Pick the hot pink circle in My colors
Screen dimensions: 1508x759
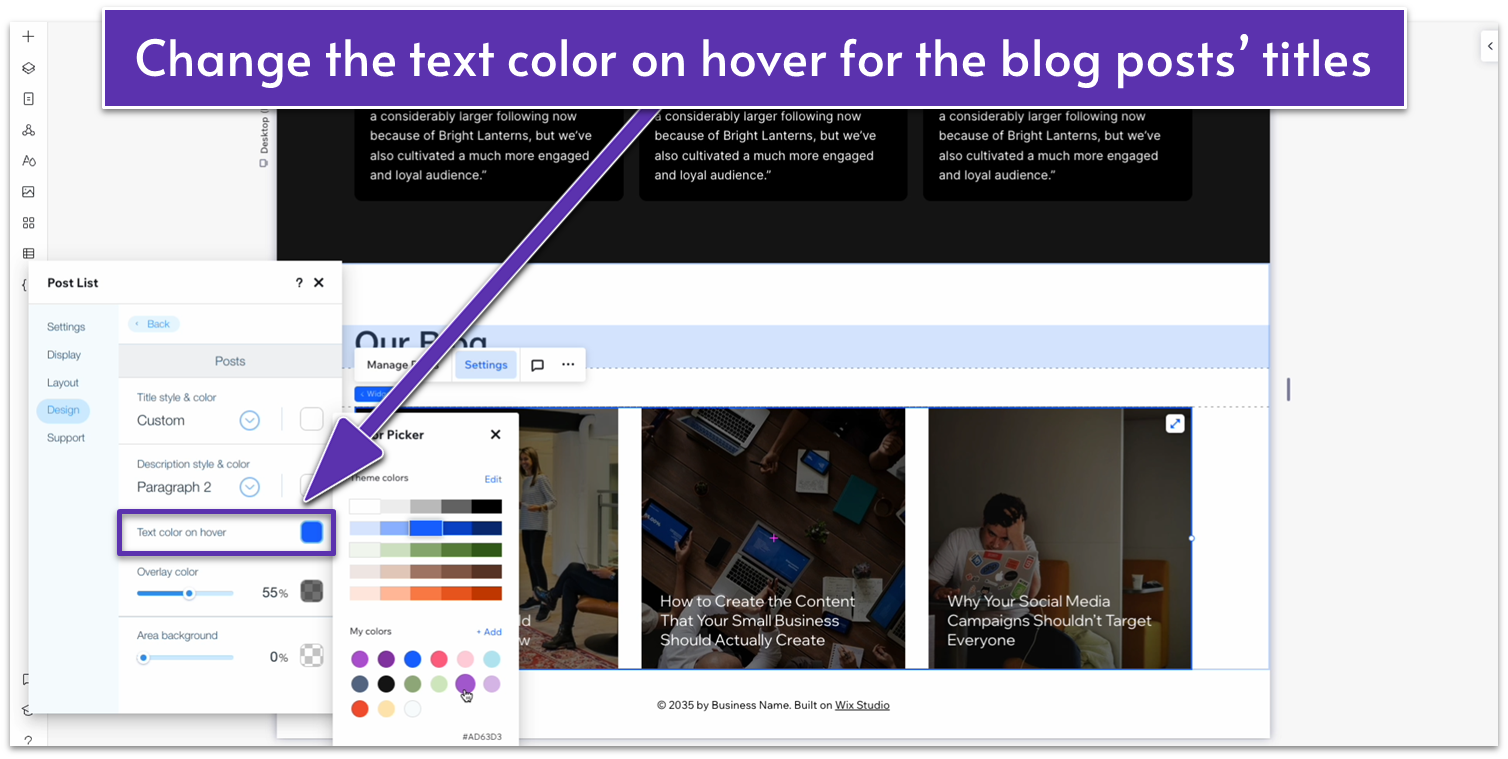coord(439,659)
